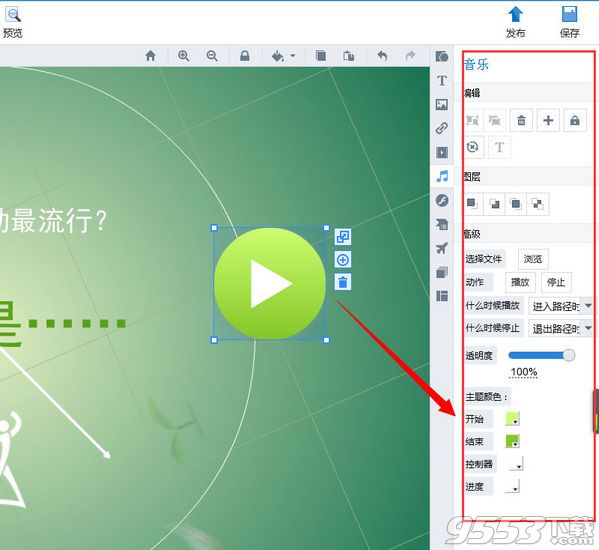Click send to back icon under 图层
The height and width of the screenshot is (550, 599).
click(538, 204)
